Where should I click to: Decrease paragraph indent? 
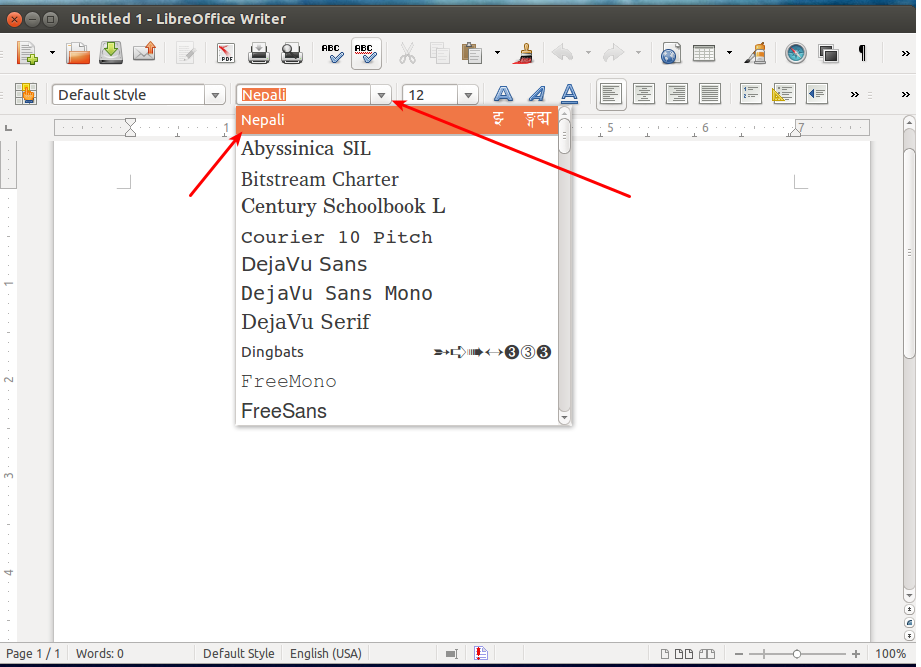[816, 94]
